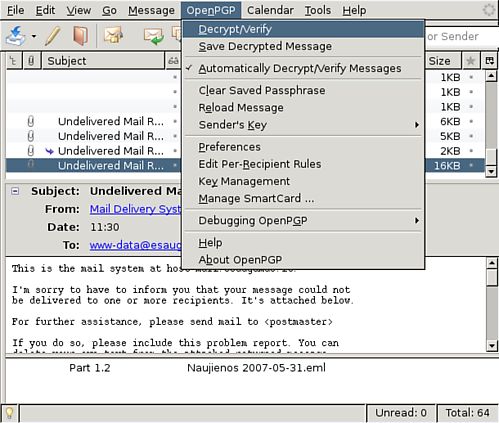Click the Get Mail download icon
The width and height of the screenshot is (499, 423).
pyautogui.click(x=16, y=36)
